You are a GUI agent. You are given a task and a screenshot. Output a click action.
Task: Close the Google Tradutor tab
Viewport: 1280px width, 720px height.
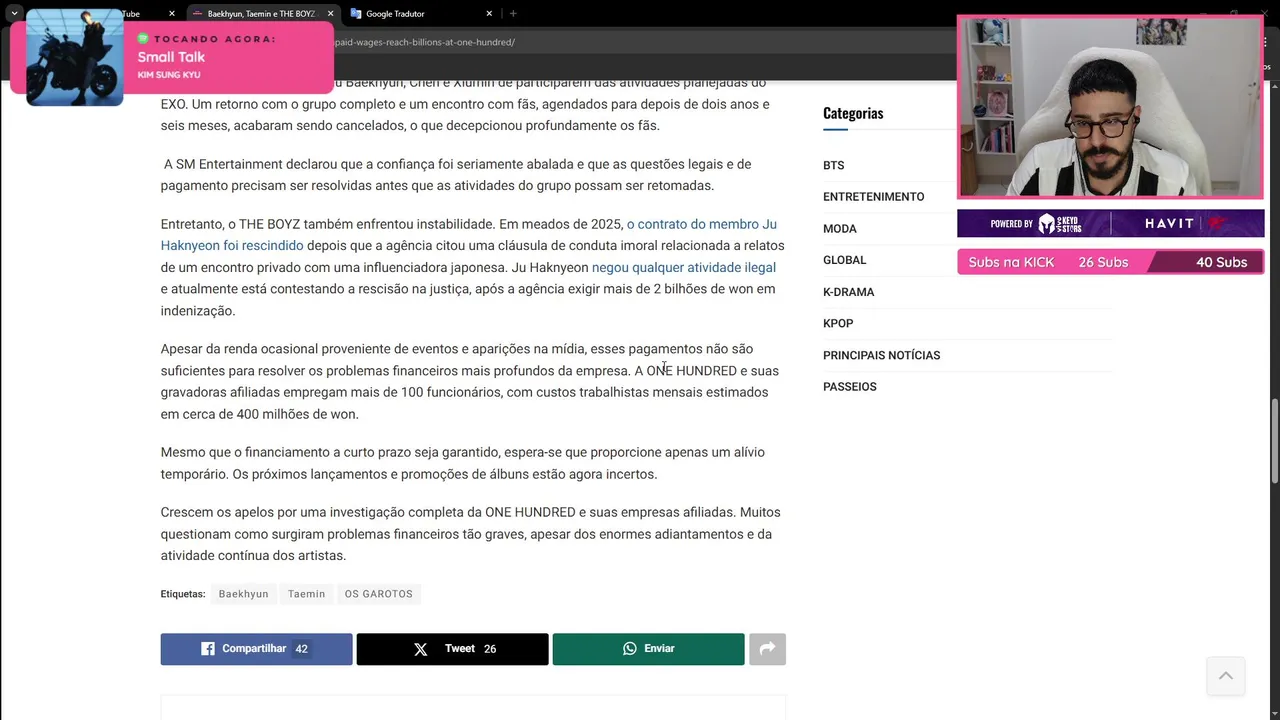pyautogui.click(x=489, y=14)
